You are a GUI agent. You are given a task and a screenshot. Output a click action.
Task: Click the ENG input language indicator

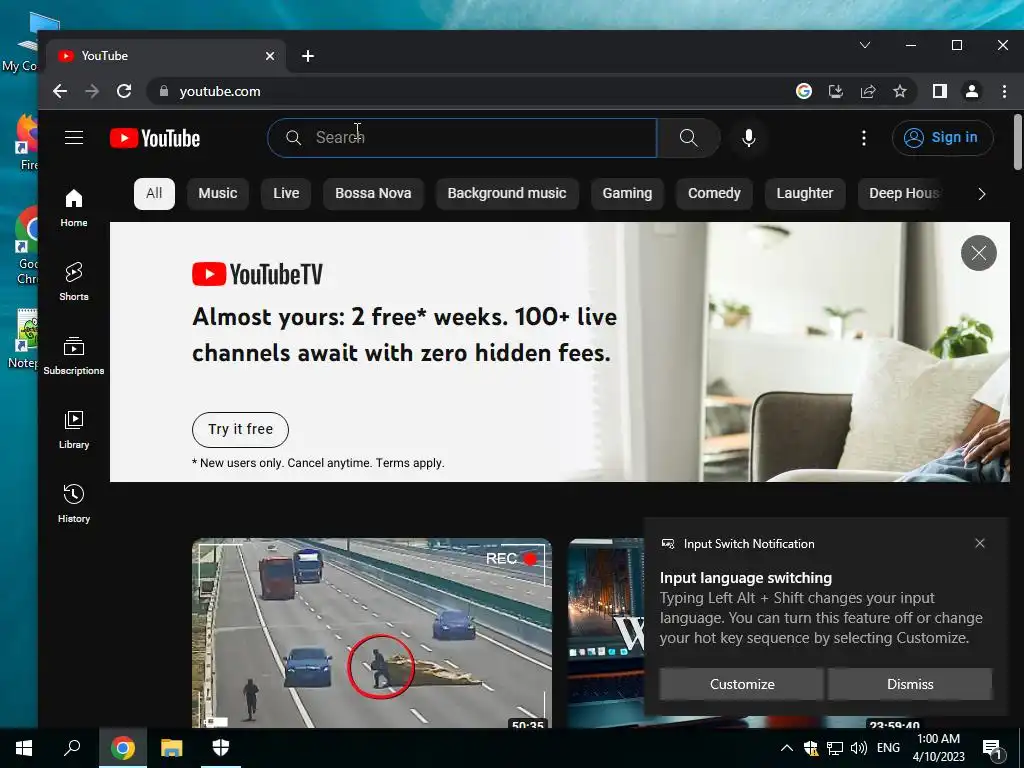(888, 748)
